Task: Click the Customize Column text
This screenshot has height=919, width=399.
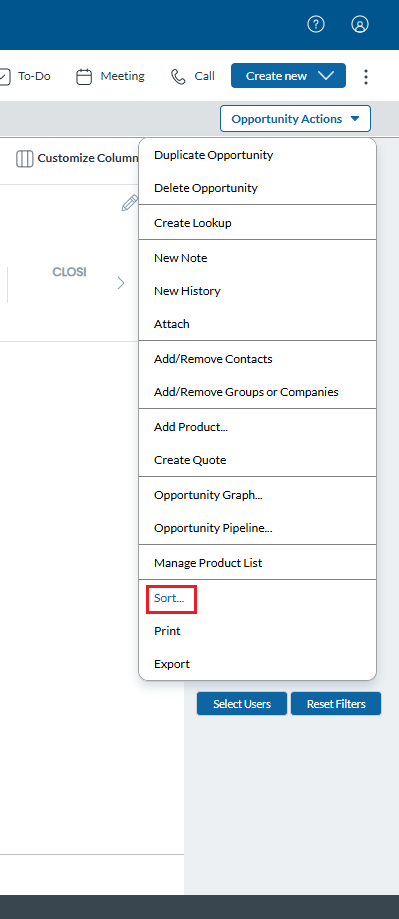Action: click(x=88, y=158)
